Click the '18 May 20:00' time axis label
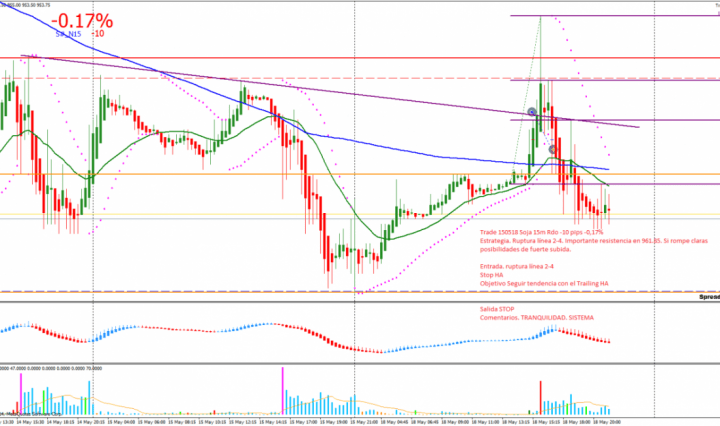The height and width of the screenshot is (426, 720). tap(609, 421)
